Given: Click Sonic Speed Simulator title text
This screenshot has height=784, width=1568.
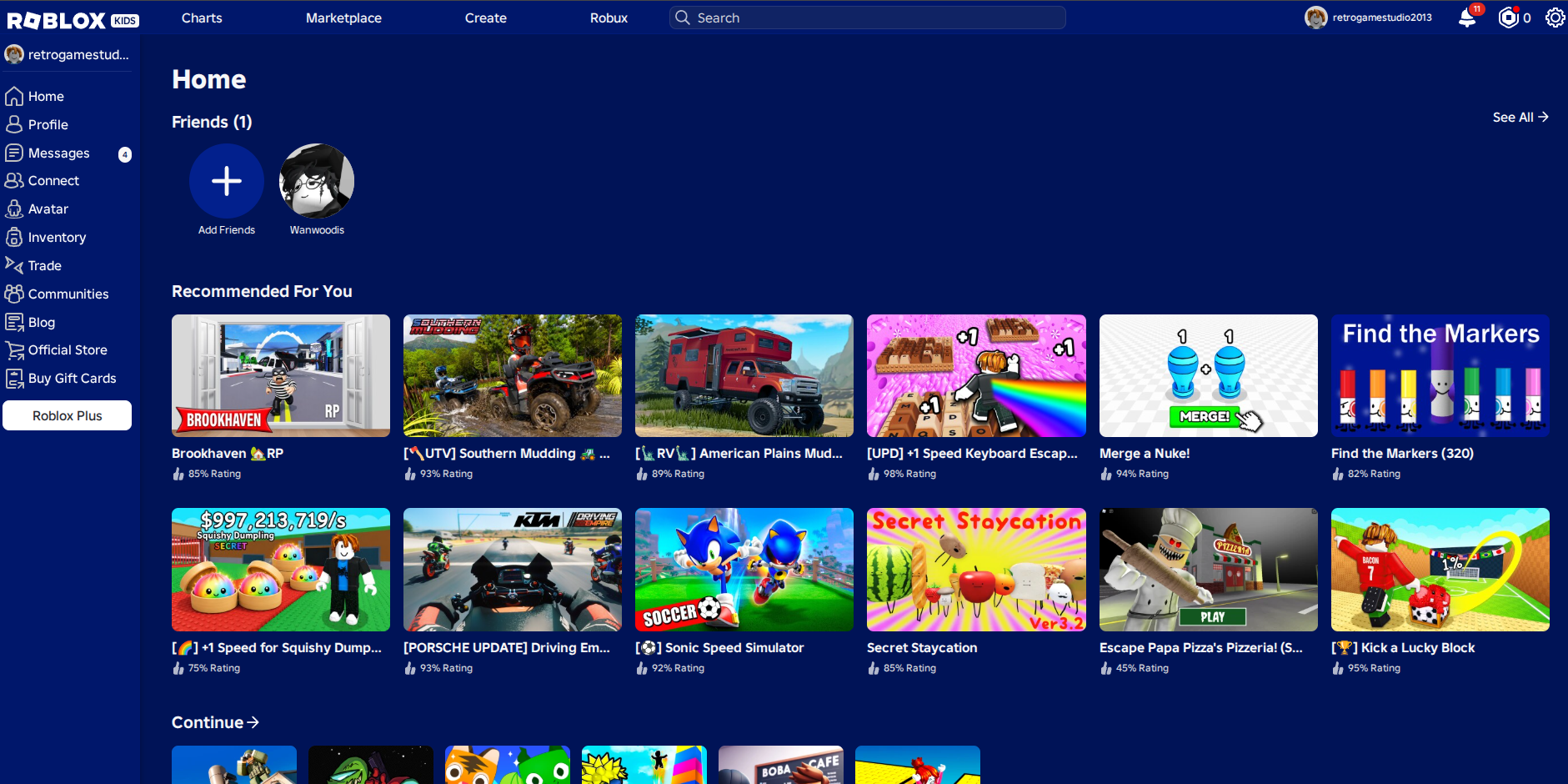Looking at the screenshot, I should (719, 648).
